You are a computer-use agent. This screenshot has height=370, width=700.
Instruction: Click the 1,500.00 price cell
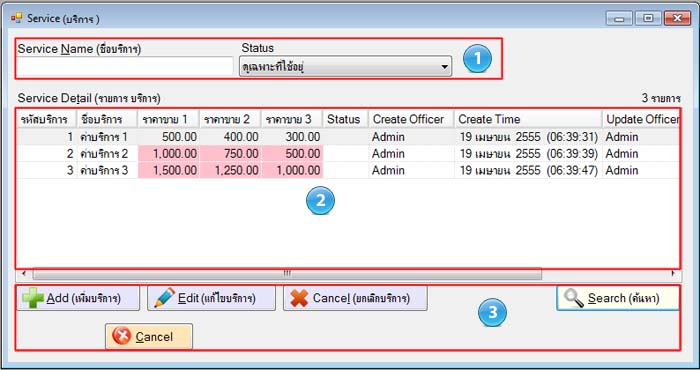click(169, 170)
